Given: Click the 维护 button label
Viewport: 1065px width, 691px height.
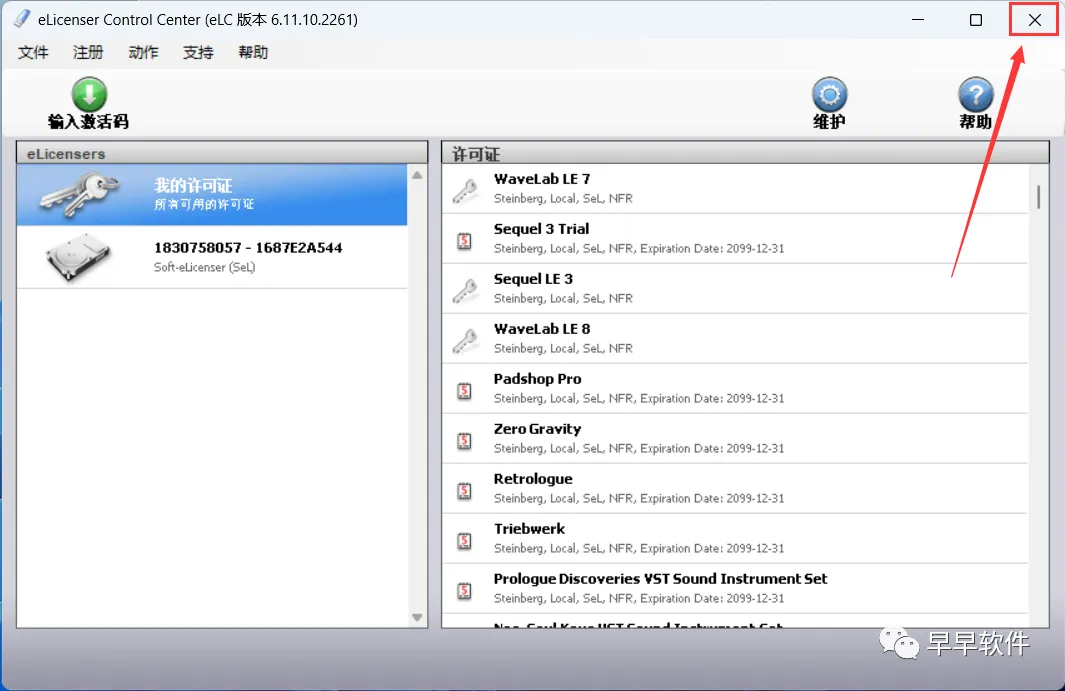Looking at the screenshot, I should (x=829, y=122).
